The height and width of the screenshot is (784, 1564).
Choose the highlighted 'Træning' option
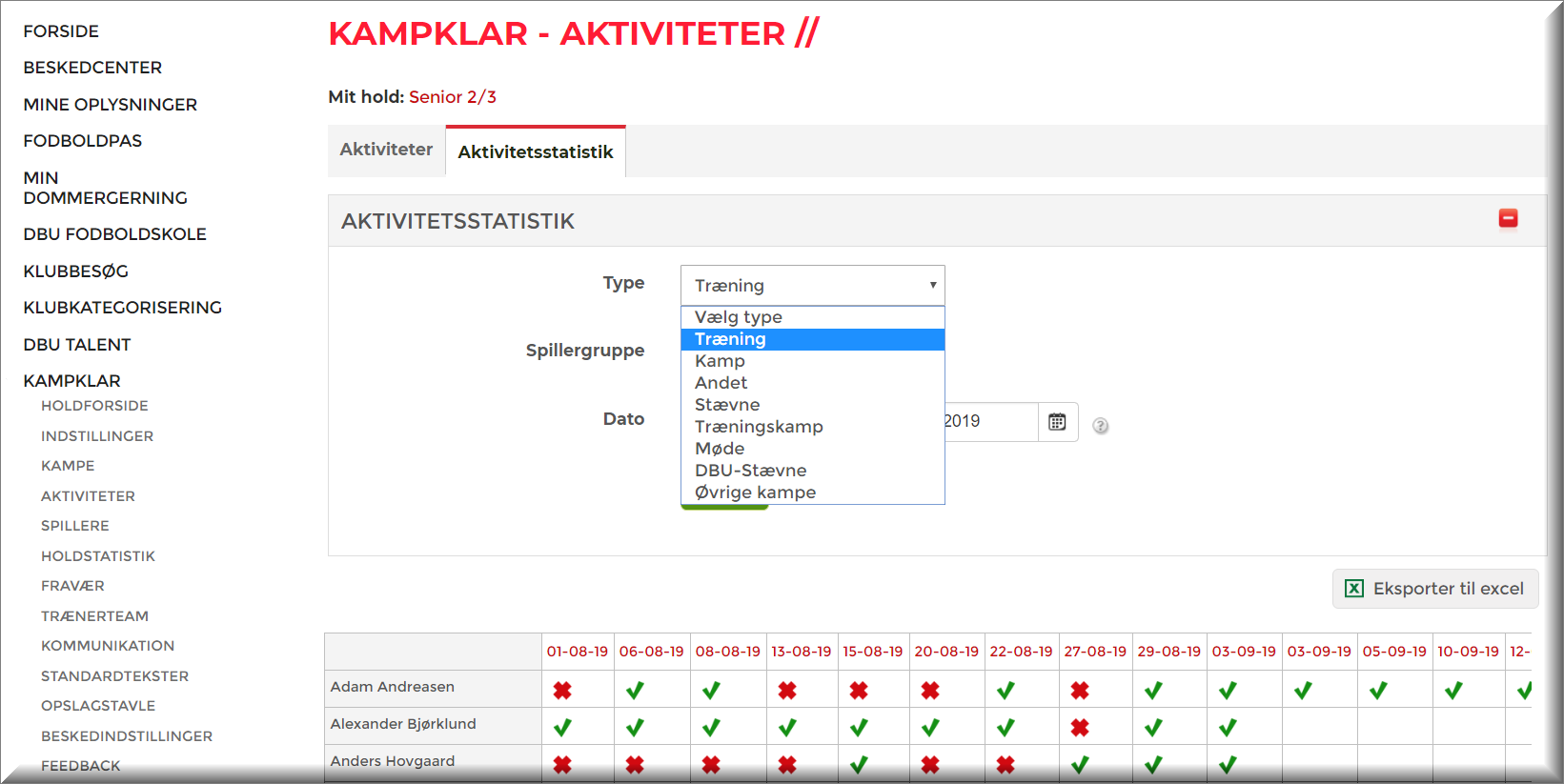(813, 339)
